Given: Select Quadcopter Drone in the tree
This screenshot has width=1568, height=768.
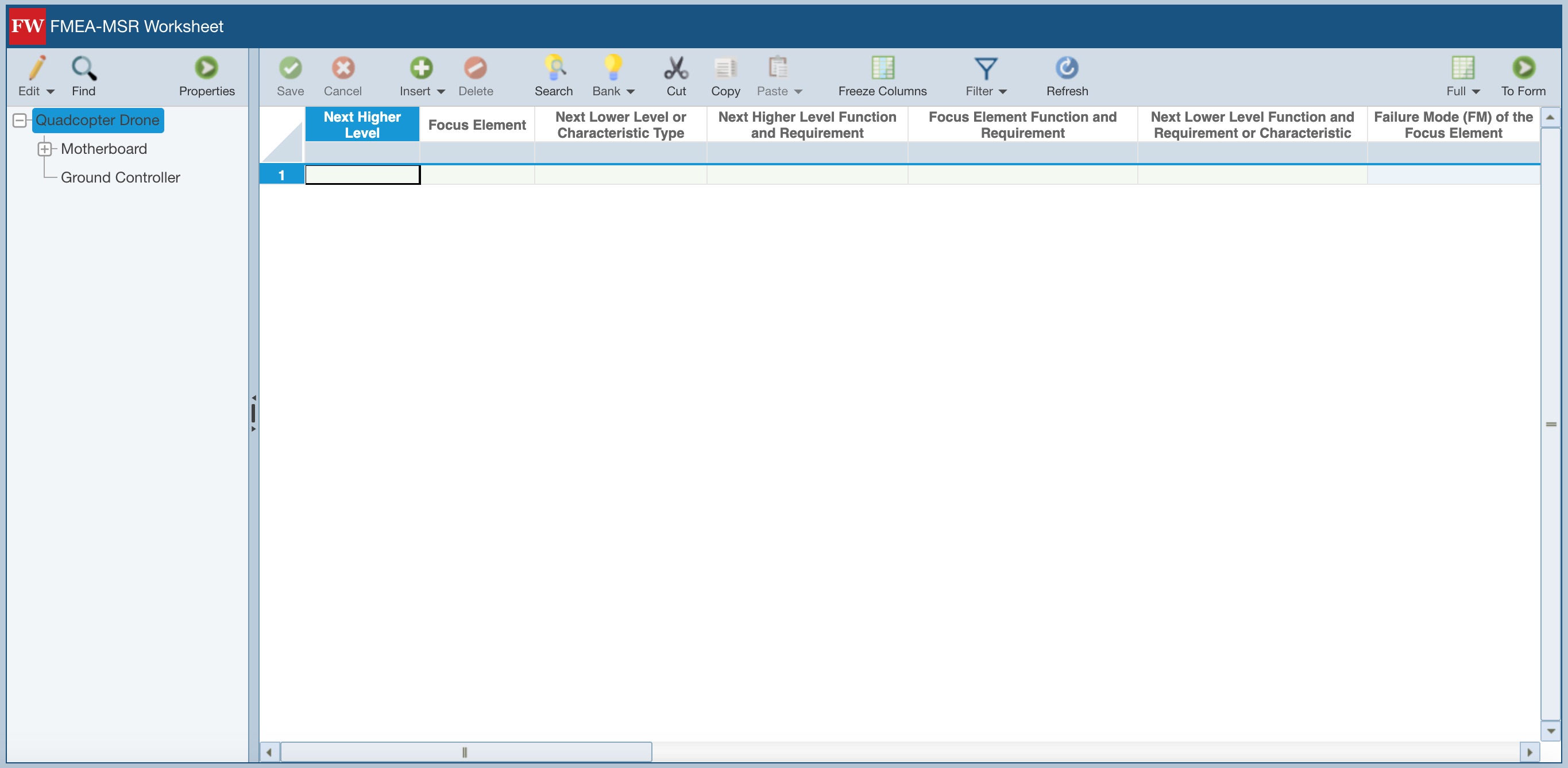Looking at the screenshot, I should [x=98, y=121].
